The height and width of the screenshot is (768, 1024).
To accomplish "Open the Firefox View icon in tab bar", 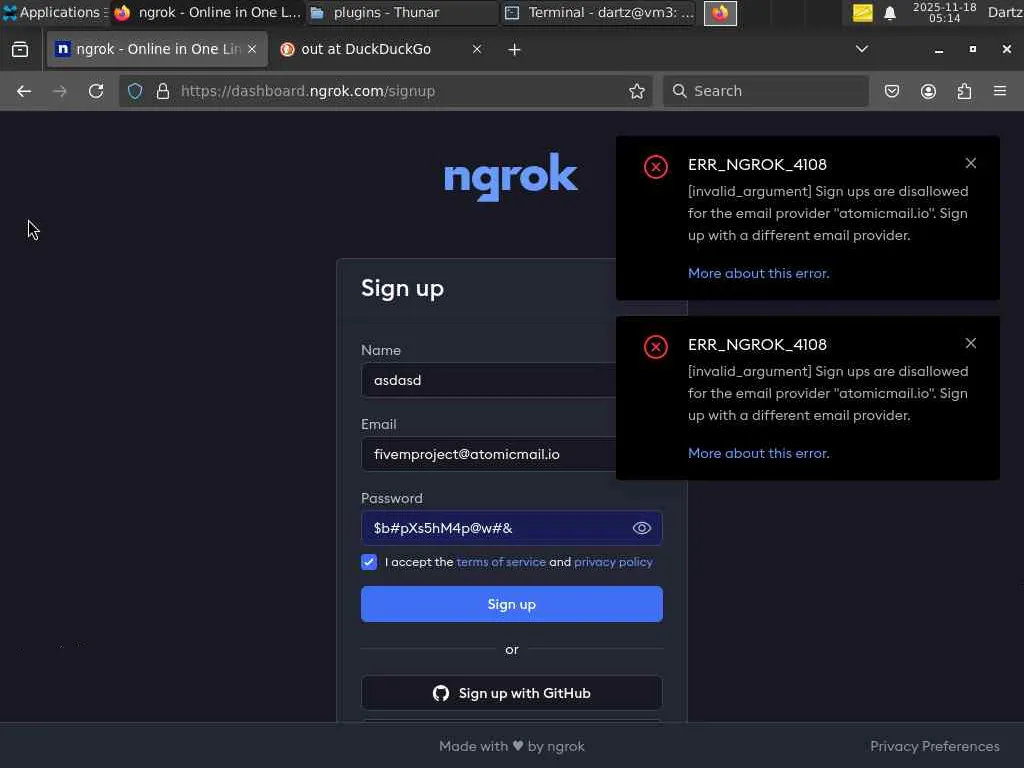I will point(20,50).
